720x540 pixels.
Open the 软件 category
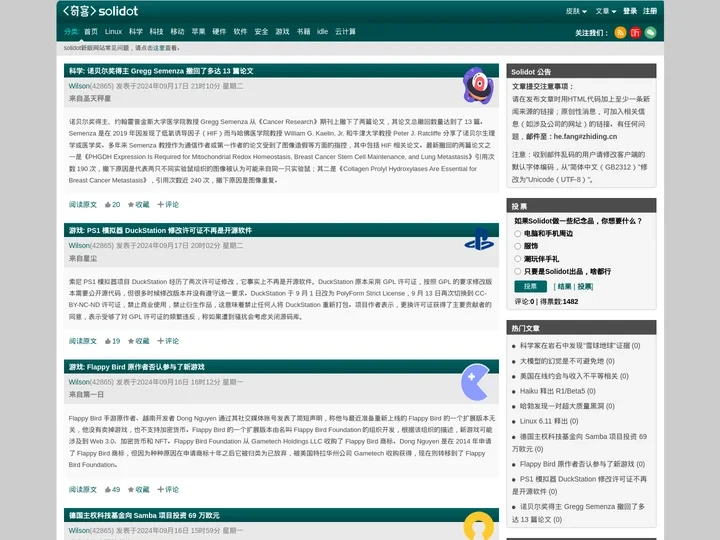[x=240, y=32]
